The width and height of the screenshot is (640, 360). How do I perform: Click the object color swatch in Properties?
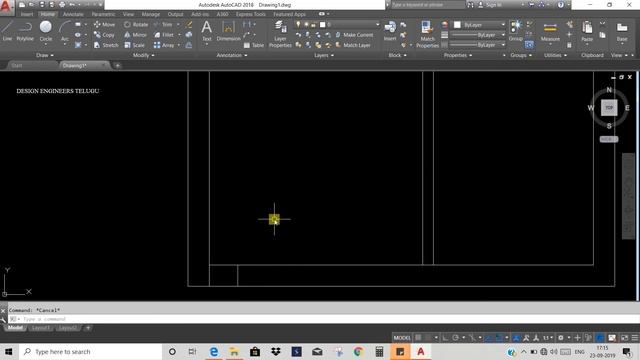click(457, 25)
